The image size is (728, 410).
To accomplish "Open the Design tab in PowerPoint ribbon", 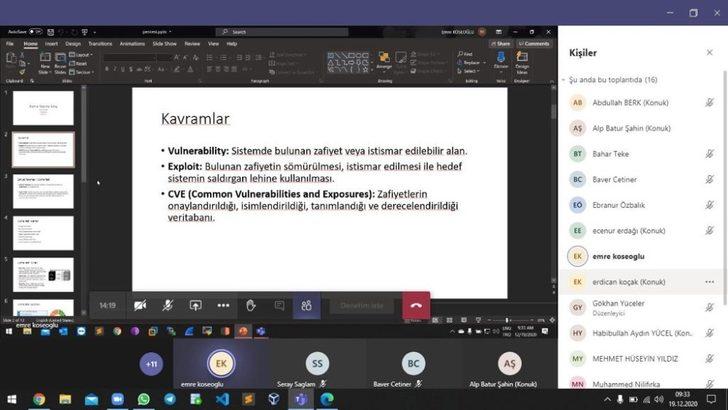I will [x=73, y=44].
